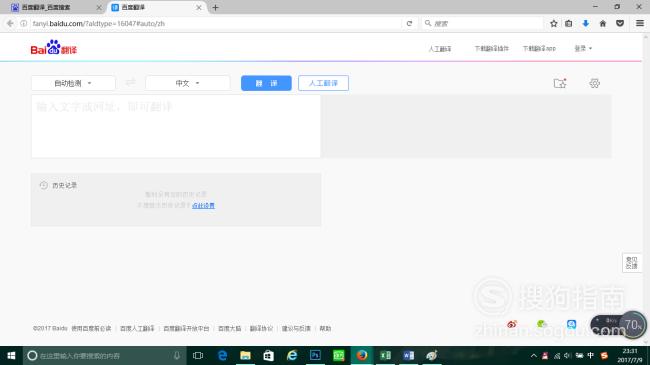Swap source and target languages icon
Viewport: 650px width, 365px height.
click(x=130, y=83)
